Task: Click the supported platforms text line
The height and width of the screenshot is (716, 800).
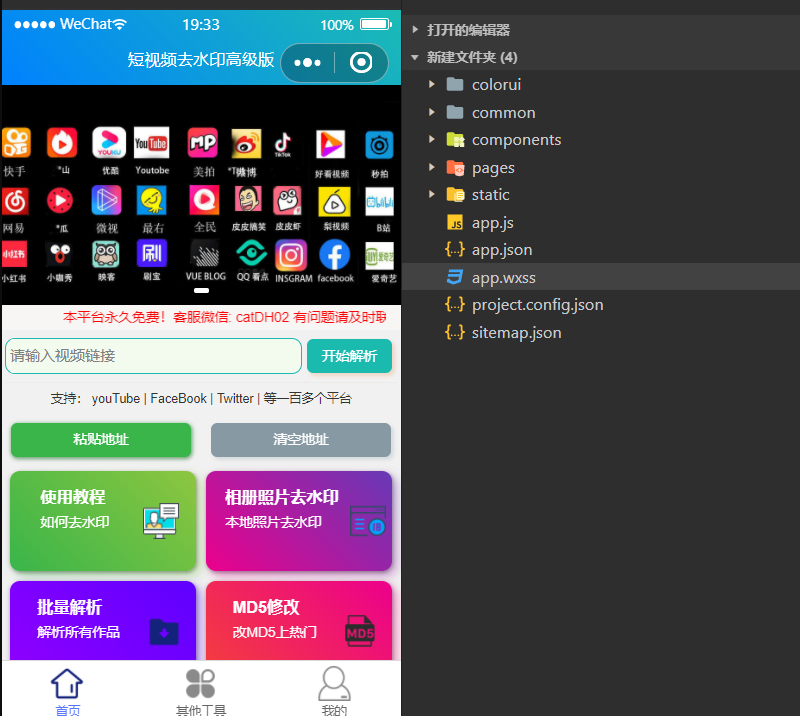Action: (x=201, y=398)
